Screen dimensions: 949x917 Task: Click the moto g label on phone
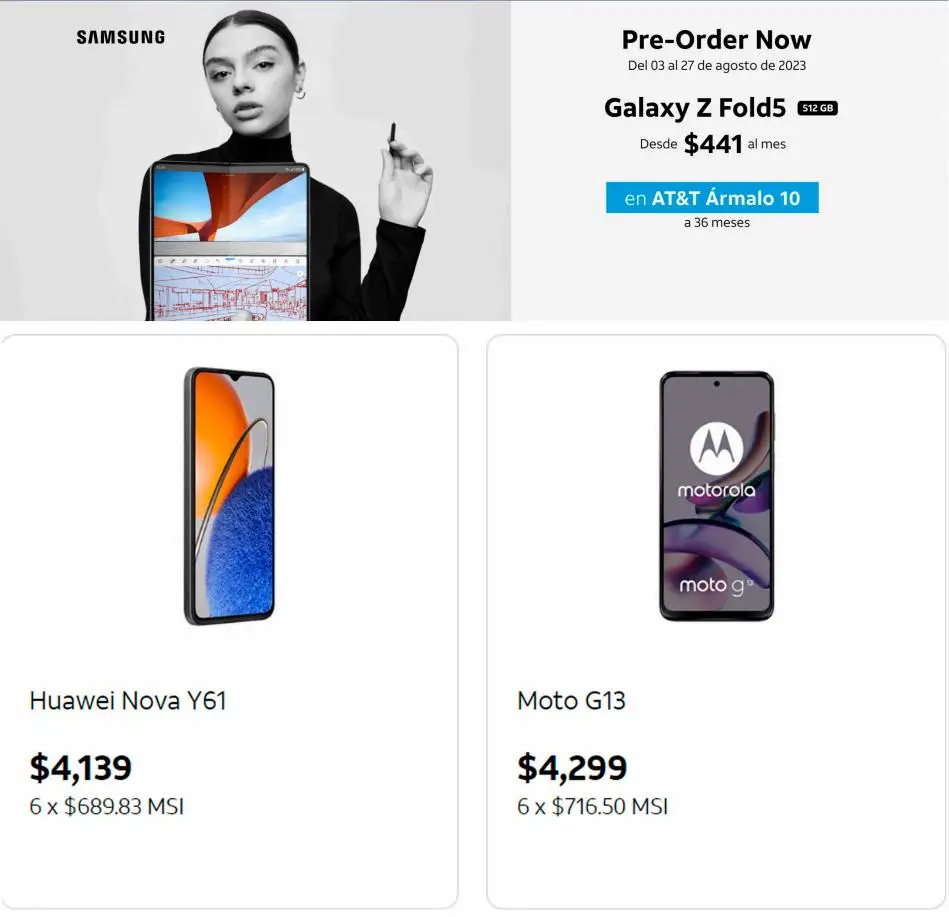(x=716, y=585)
